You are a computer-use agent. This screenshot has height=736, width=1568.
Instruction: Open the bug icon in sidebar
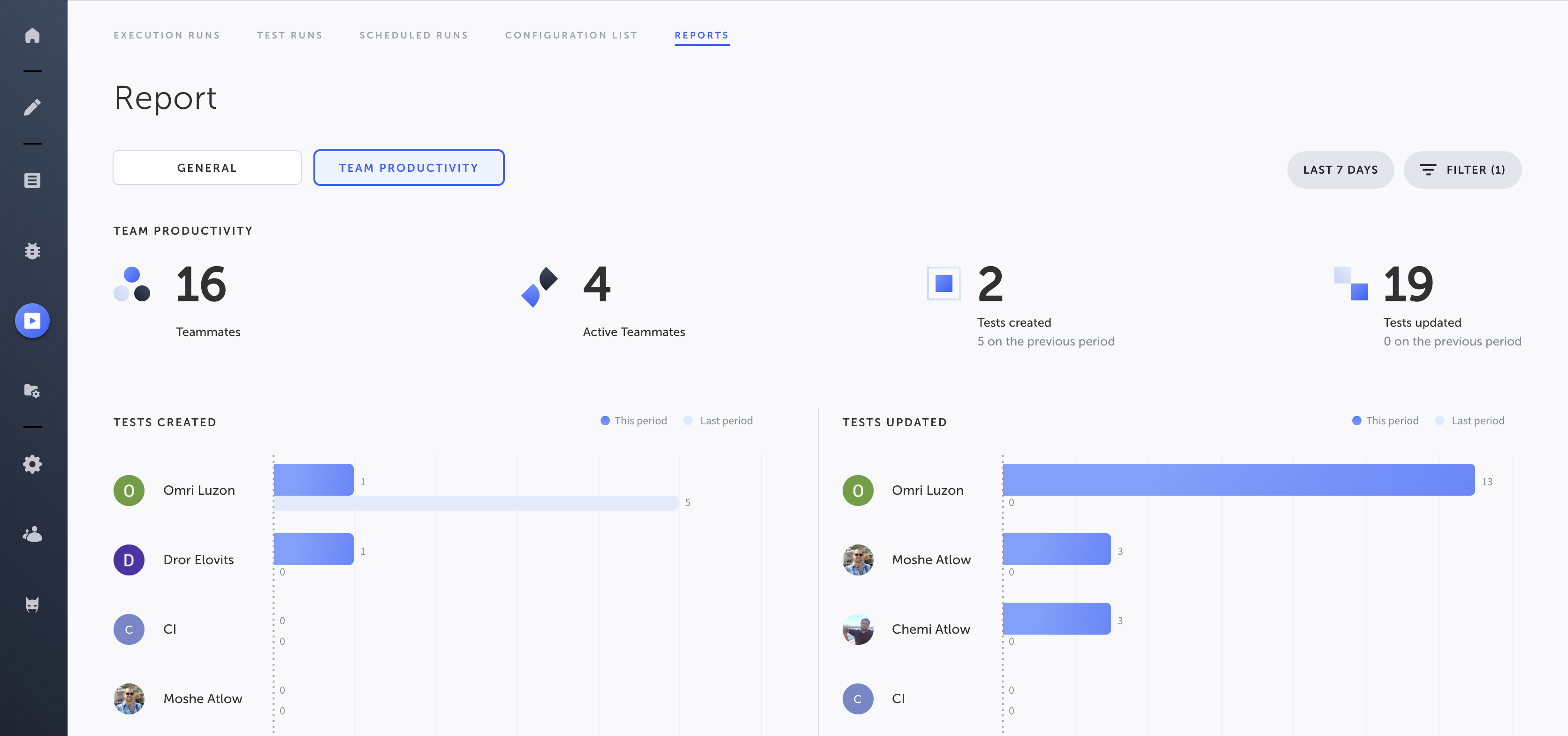tap(32, 251)
